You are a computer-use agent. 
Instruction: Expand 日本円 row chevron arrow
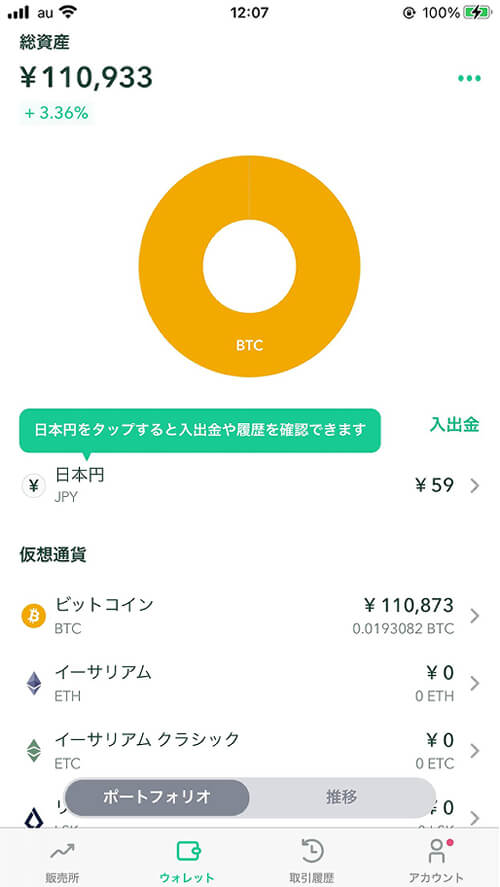click(475, 486)
